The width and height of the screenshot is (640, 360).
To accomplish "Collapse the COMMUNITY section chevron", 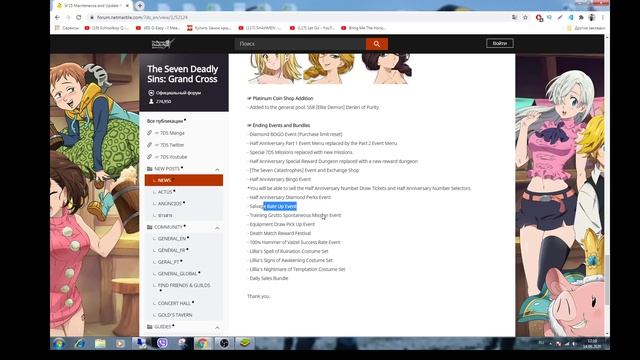I will click(217, 228).
